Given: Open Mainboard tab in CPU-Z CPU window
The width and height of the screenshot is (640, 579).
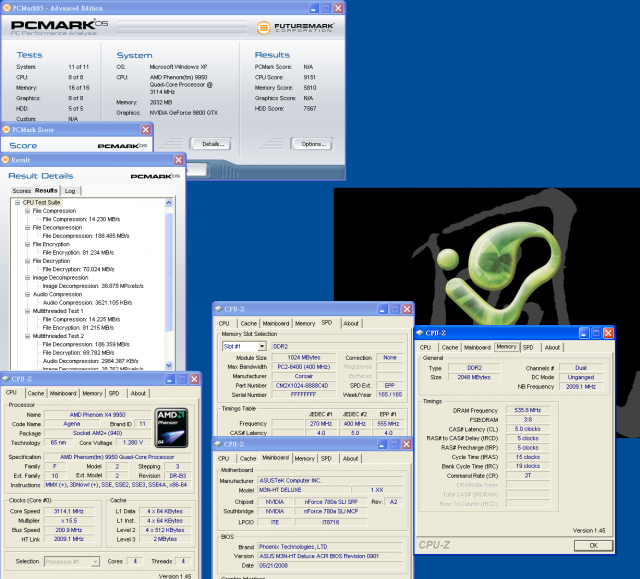Looking at the screenshot, I should (x=63, y=393).
